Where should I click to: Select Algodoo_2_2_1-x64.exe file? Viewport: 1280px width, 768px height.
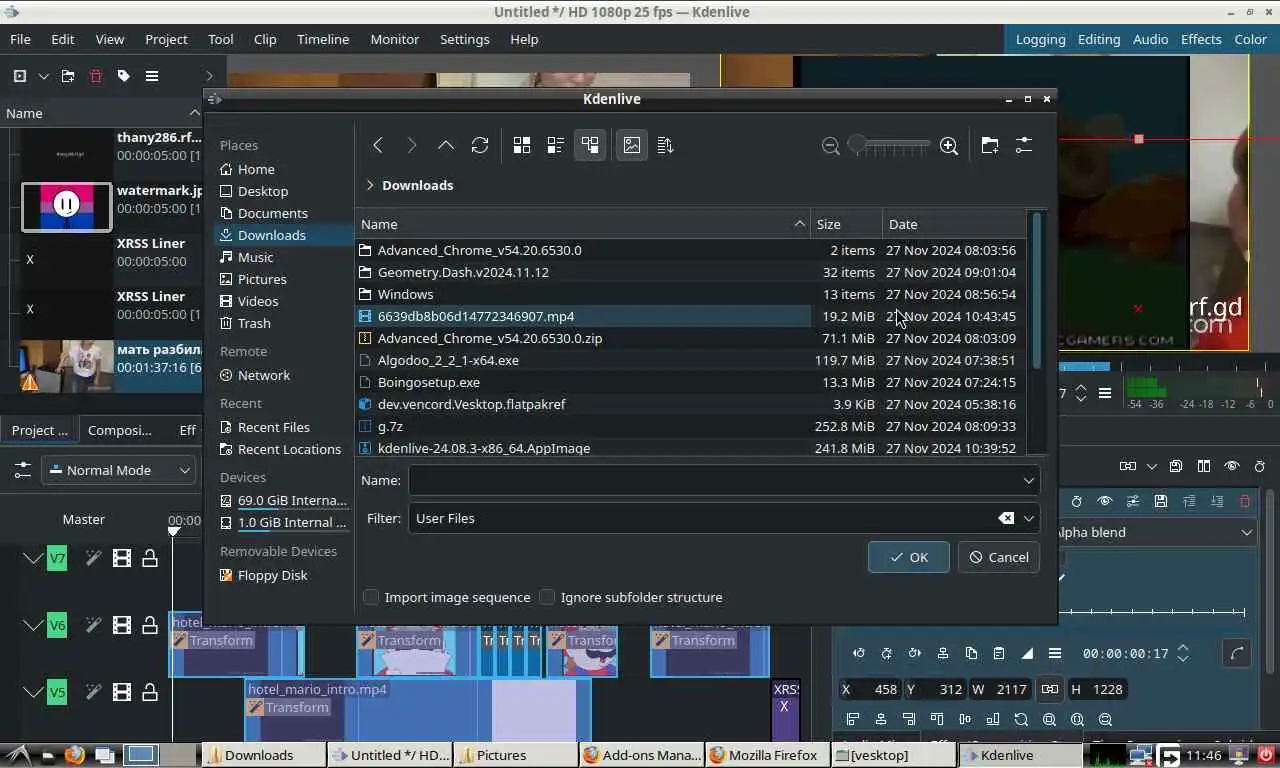[x=582, y=360]
